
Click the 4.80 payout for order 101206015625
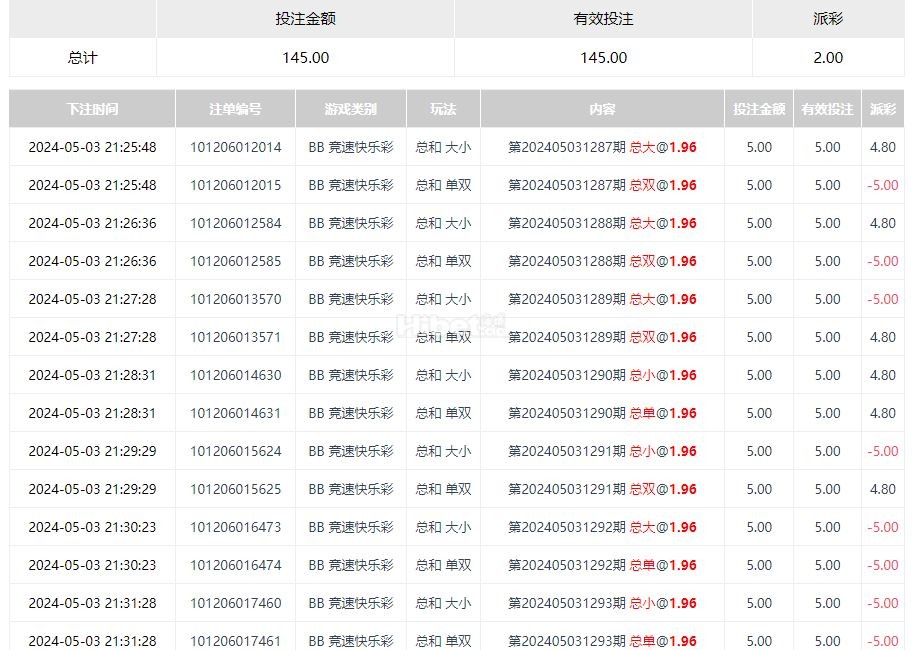pos(883,489)
